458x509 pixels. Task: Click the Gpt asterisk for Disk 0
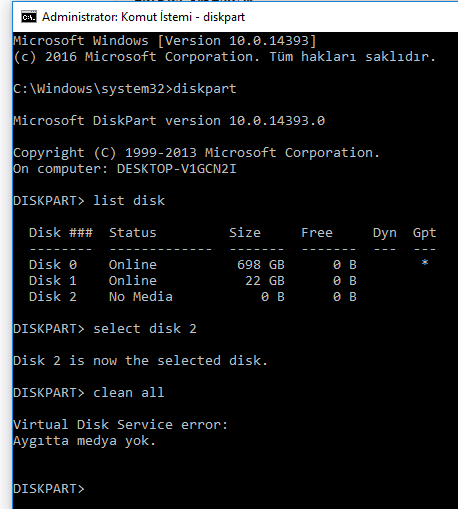[425, 263]
